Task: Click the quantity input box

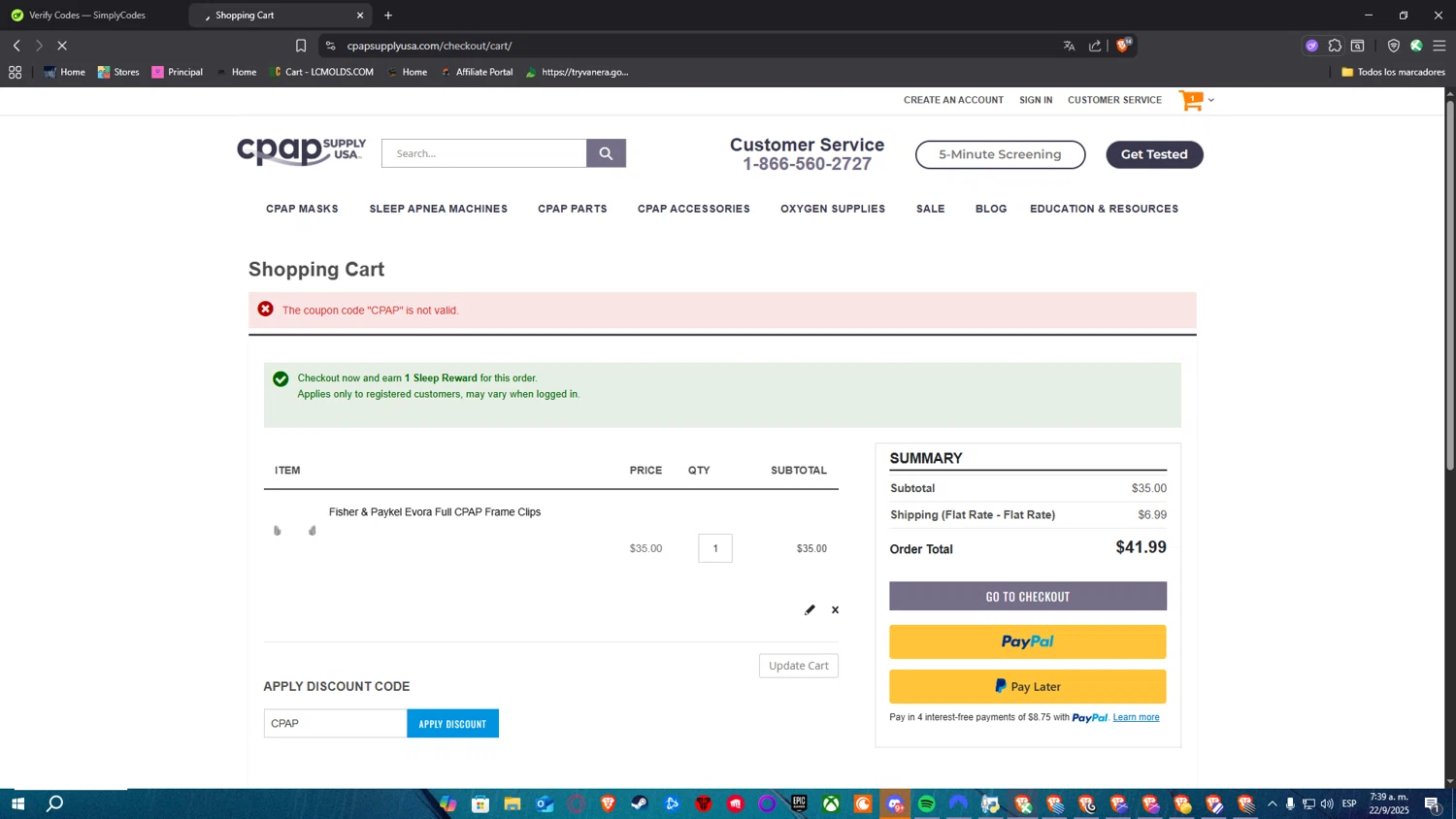Action: [x=715, y=548]
